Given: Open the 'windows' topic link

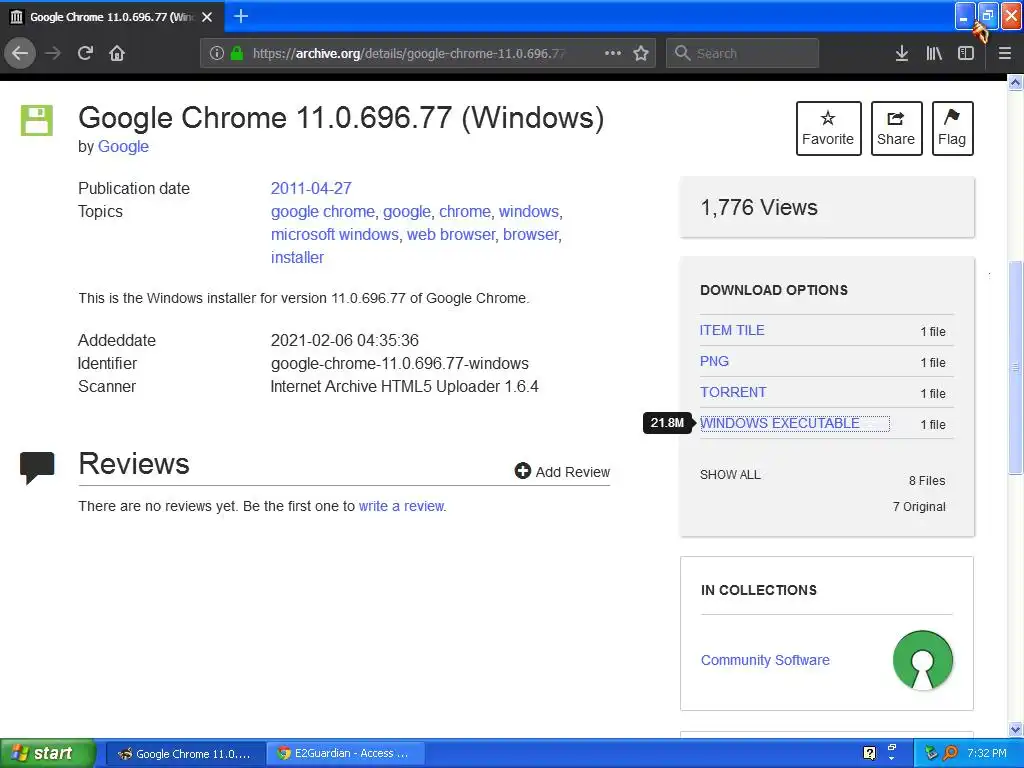Looking at the screenshot, I should click(x=529, y=212).
